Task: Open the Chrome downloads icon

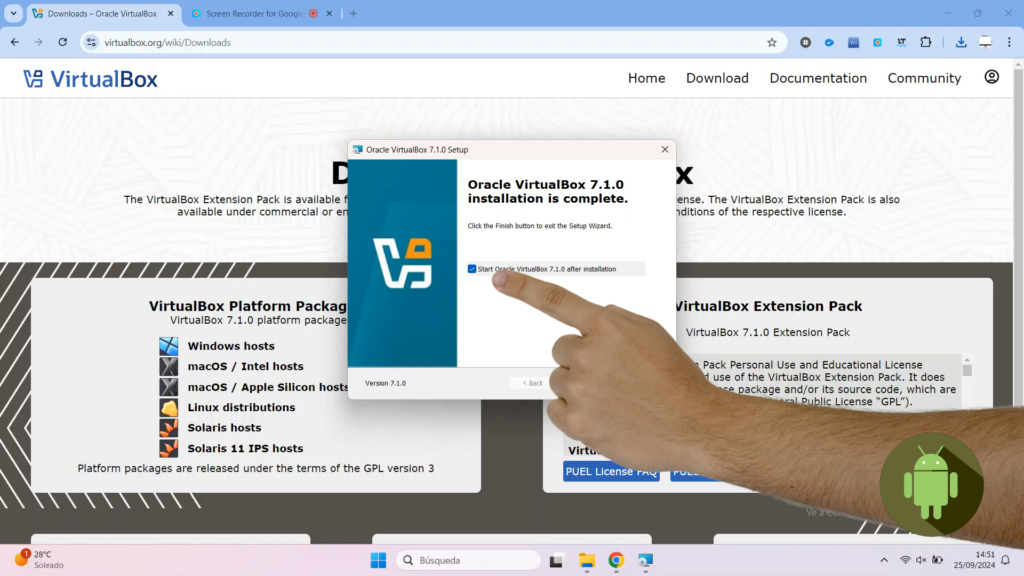Action: point(960,42)
